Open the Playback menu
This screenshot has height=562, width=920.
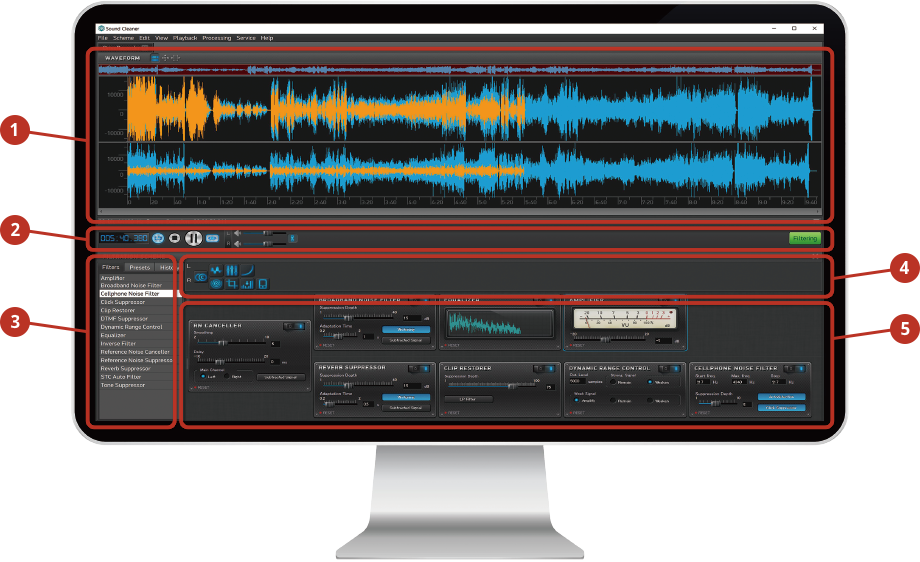[x=185, y=38]
